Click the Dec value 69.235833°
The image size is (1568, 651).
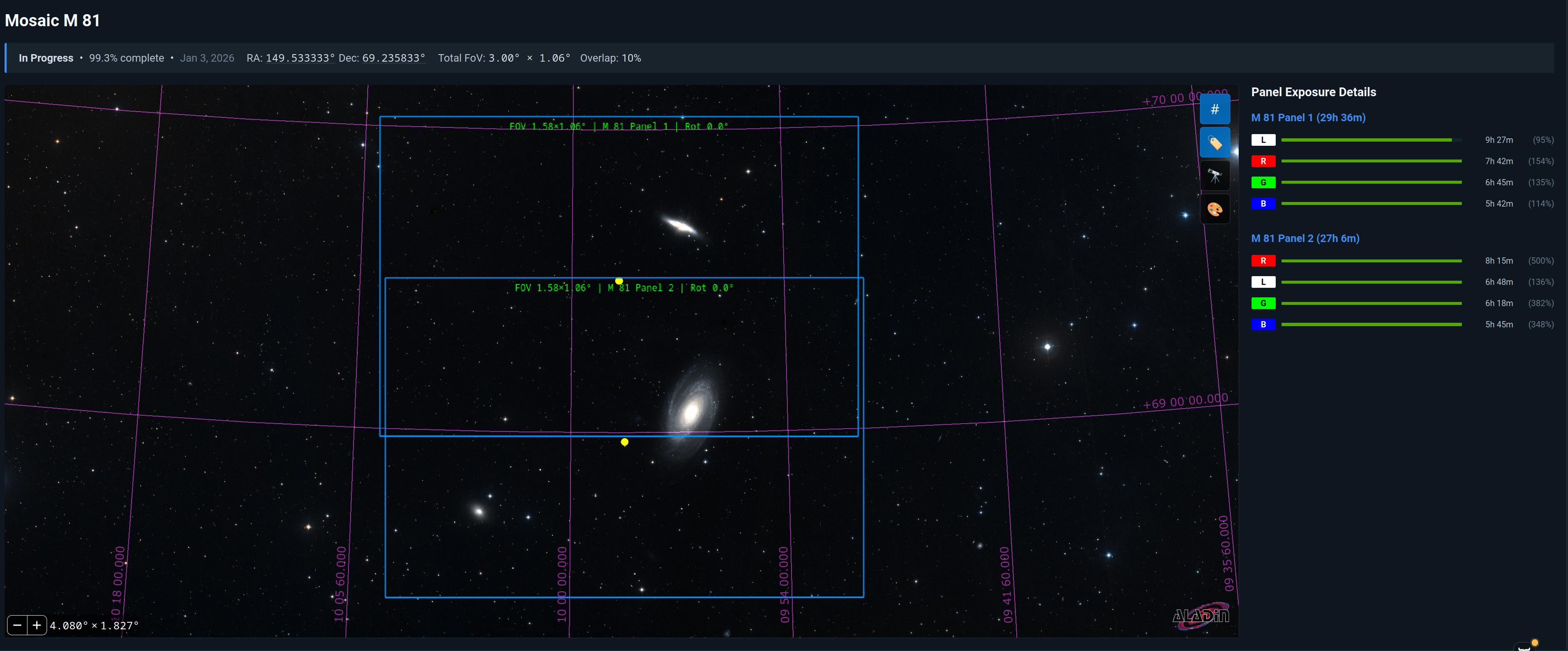pos(393,58)
